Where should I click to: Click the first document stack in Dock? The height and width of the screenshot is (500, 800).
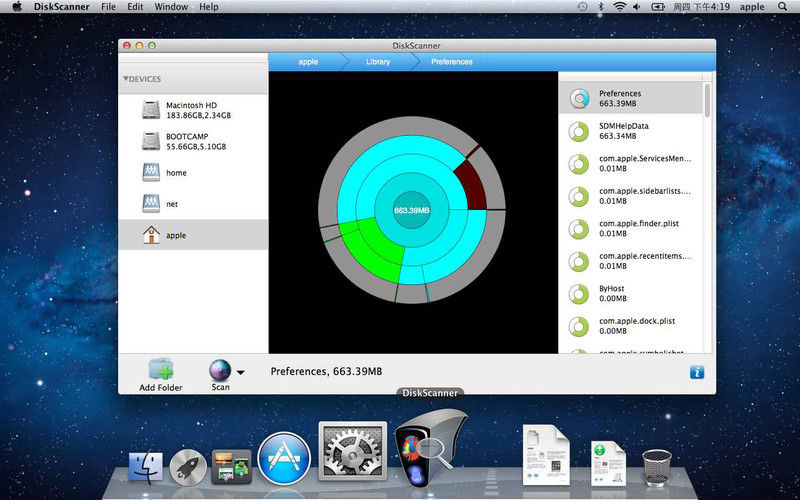pos(546,455)
